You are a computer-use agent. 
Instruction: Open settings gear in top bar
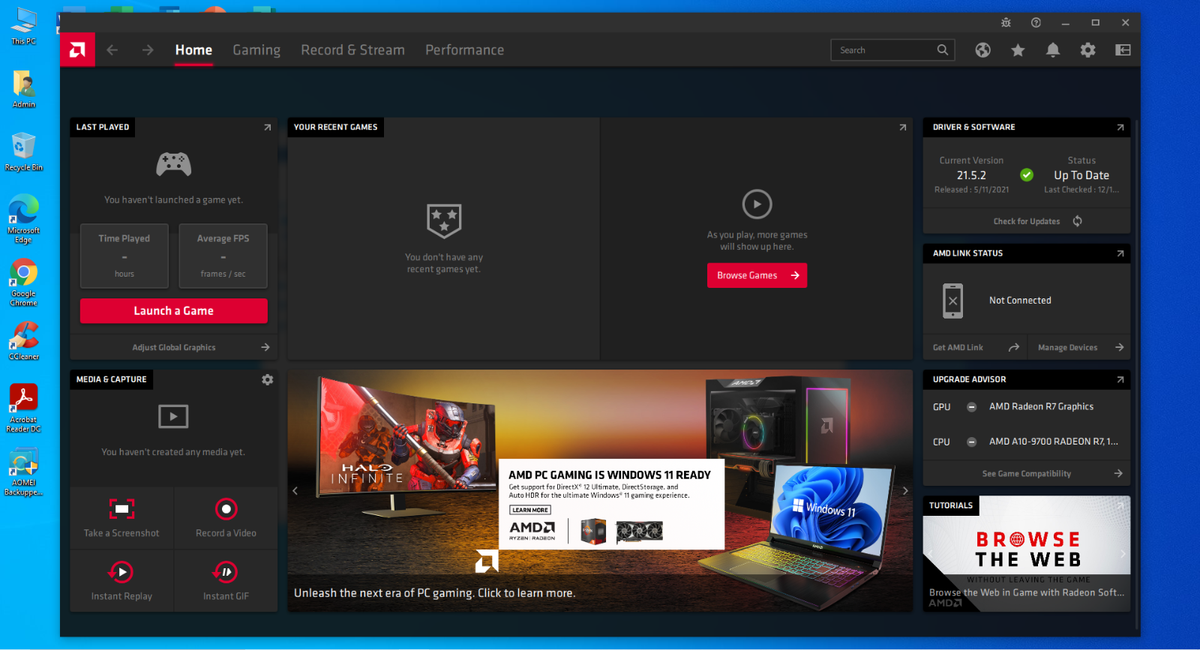tap(1088, 50)
